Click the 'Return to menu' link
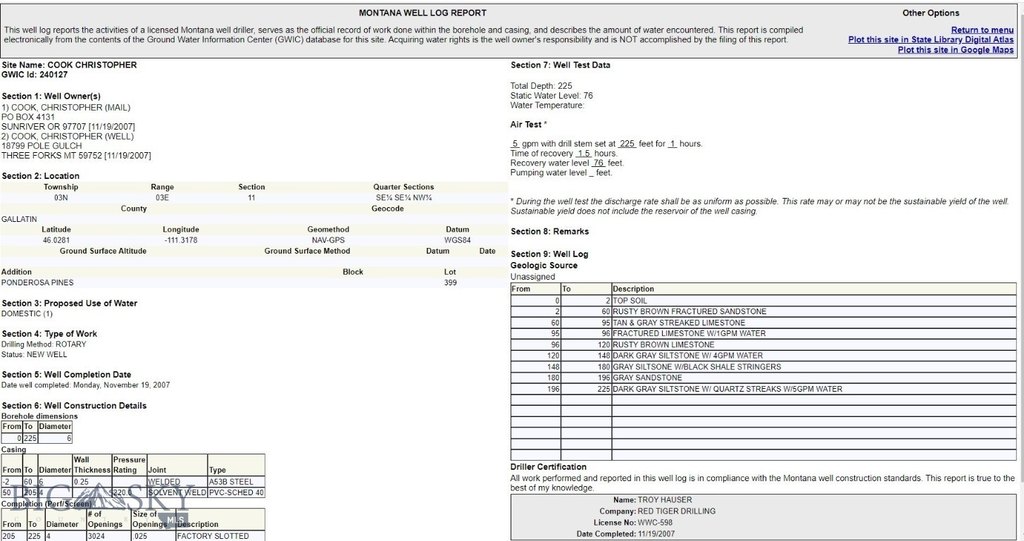The image size is (1024, 541). 982,30
